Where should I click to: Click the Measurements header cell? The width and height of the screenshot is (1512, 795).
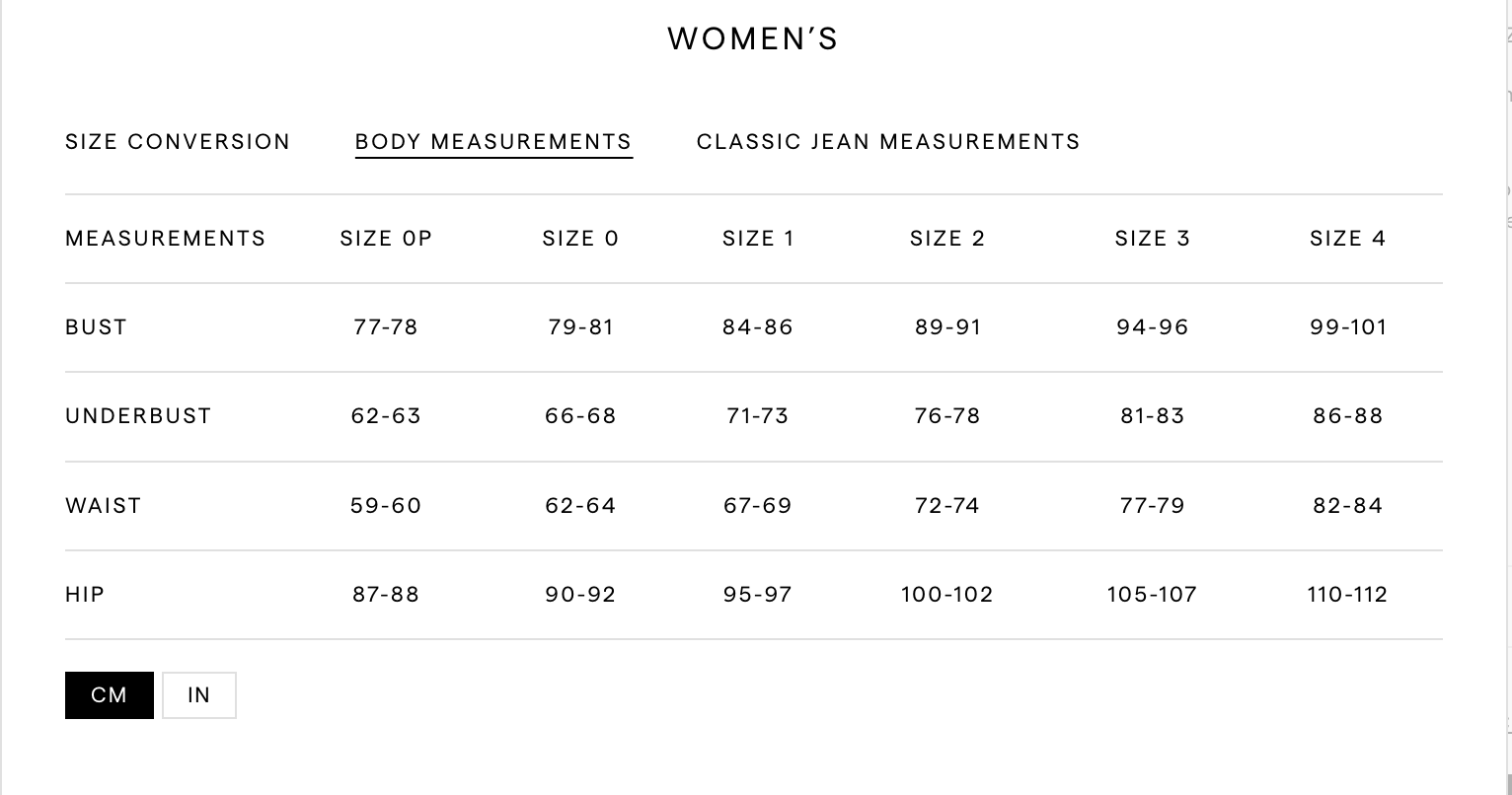[166, 239]
